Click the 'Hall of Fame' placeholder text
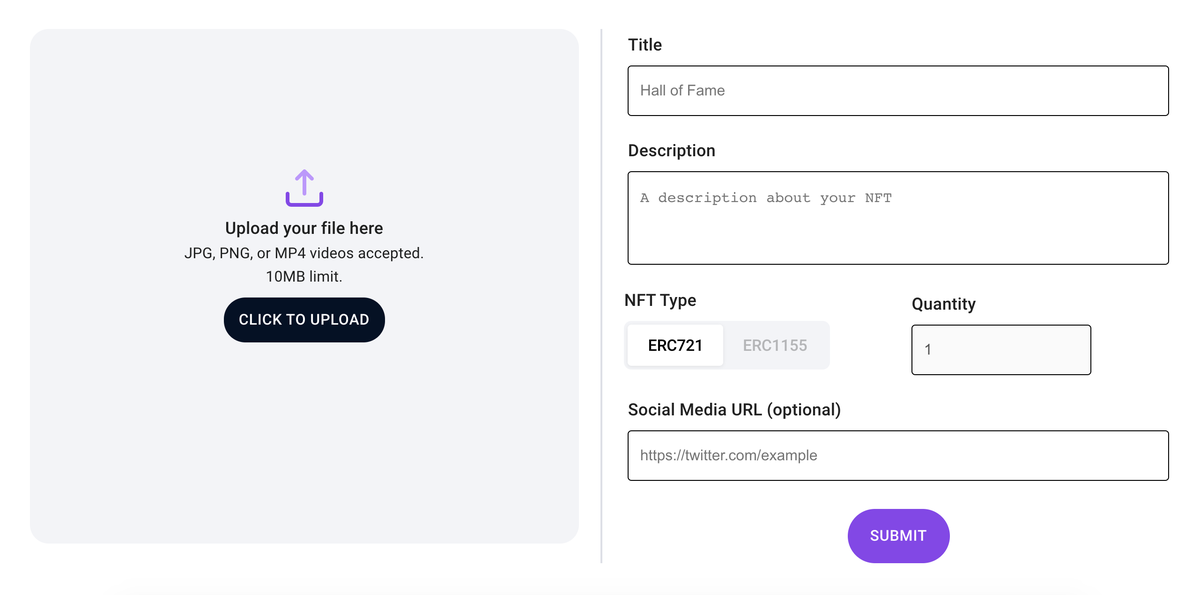This screenshot has height=595, width=1200. click(x=683, y=91)
